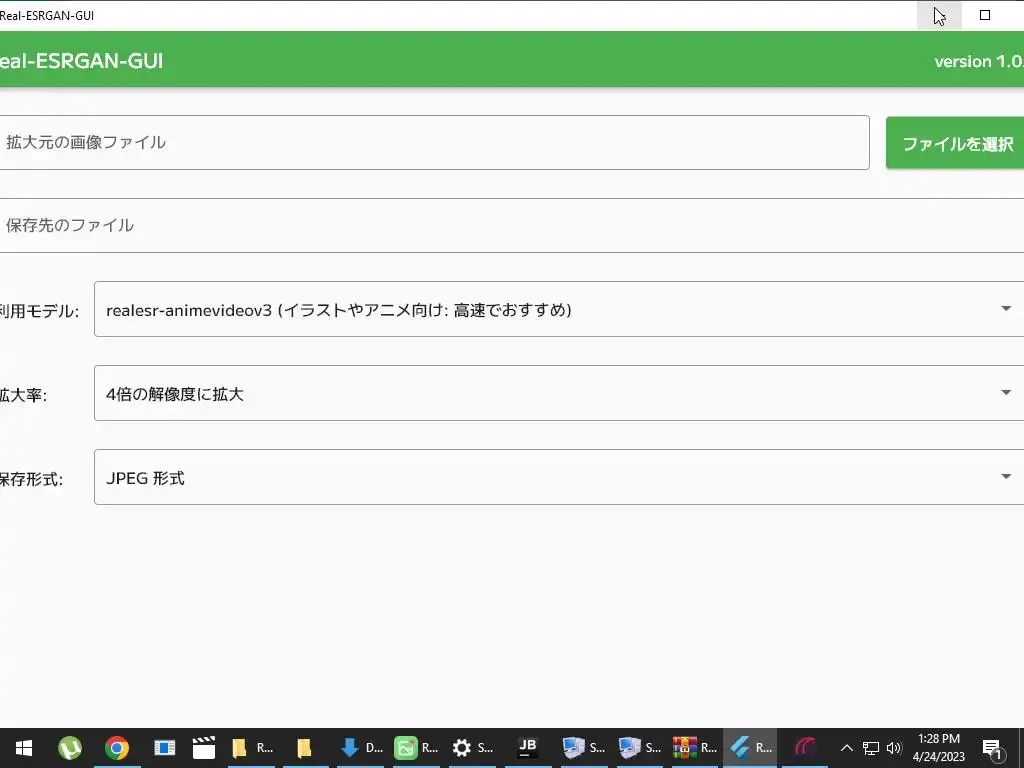Launch Google Chrome from the taskbar

(x=117, y=748)
